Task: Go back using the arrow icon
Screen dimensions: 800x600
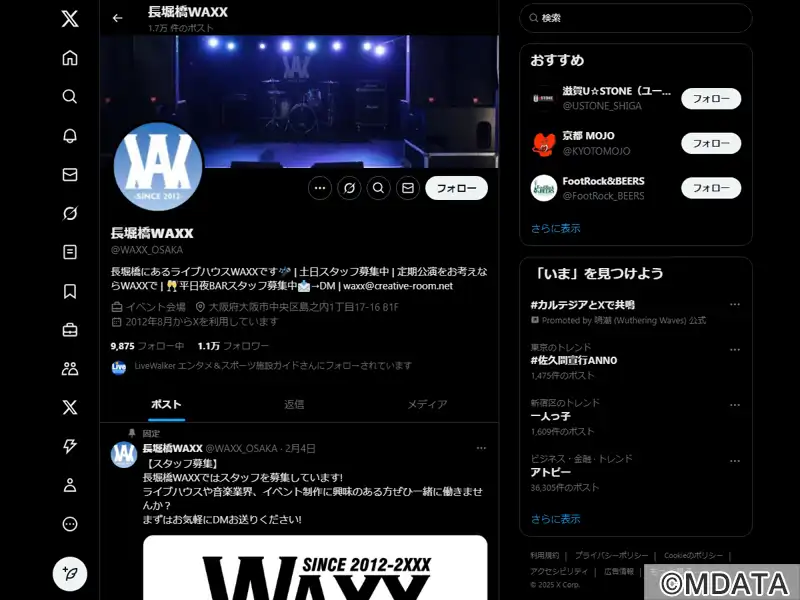Action: pos(117,18)
